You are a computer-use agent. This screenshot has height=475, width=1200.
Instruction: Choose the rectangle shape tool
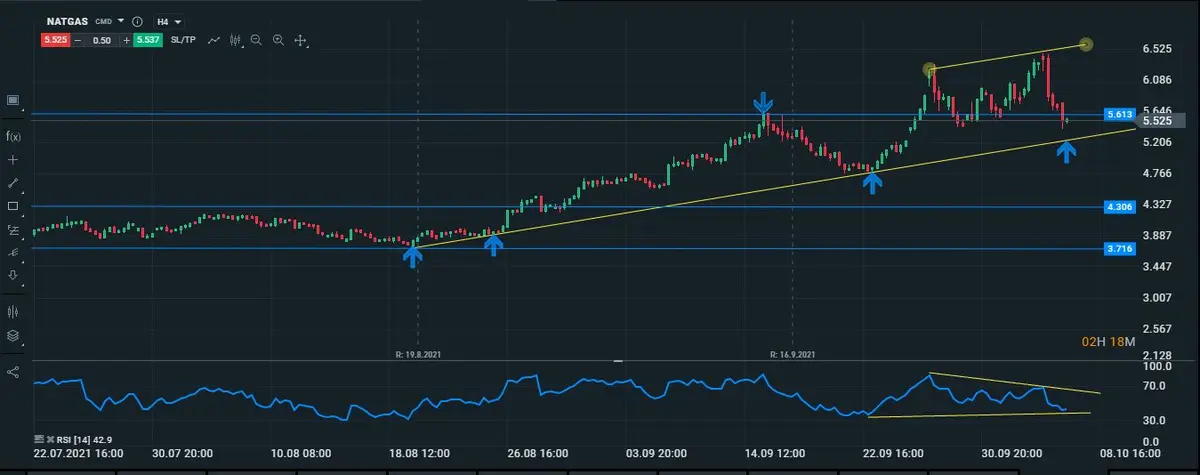pos(14,206)
